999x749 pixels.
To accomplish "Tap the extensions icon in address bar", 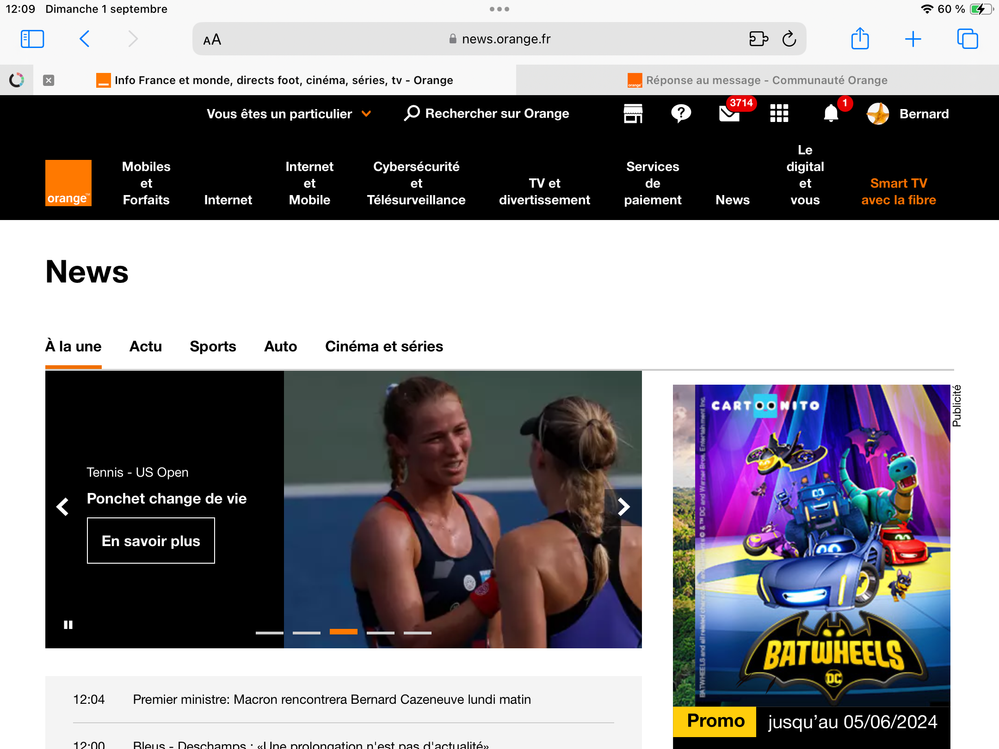I will (758, 39).
